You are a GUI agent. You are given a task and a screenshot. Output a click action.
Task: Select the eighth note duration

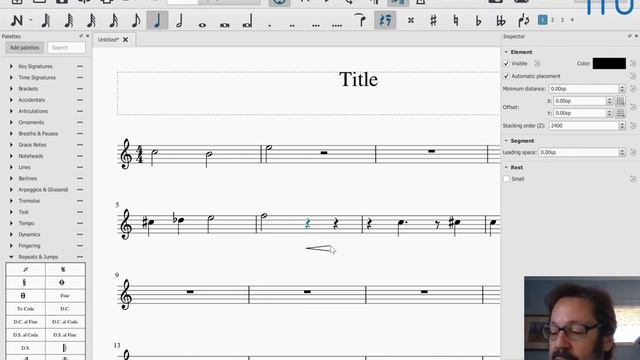(x=136, y=20)
